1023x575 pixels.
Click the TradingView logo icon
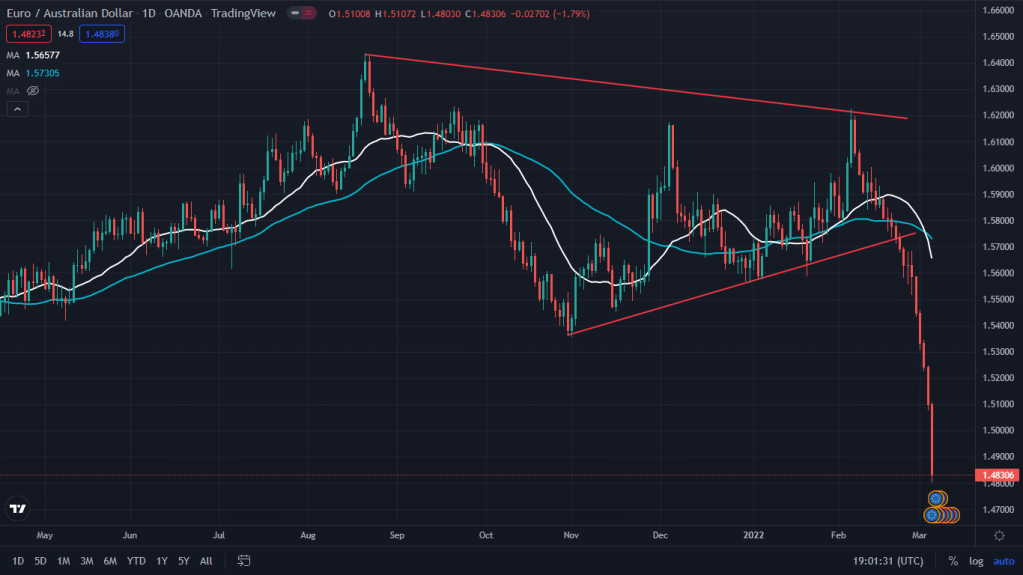(17, 509)
